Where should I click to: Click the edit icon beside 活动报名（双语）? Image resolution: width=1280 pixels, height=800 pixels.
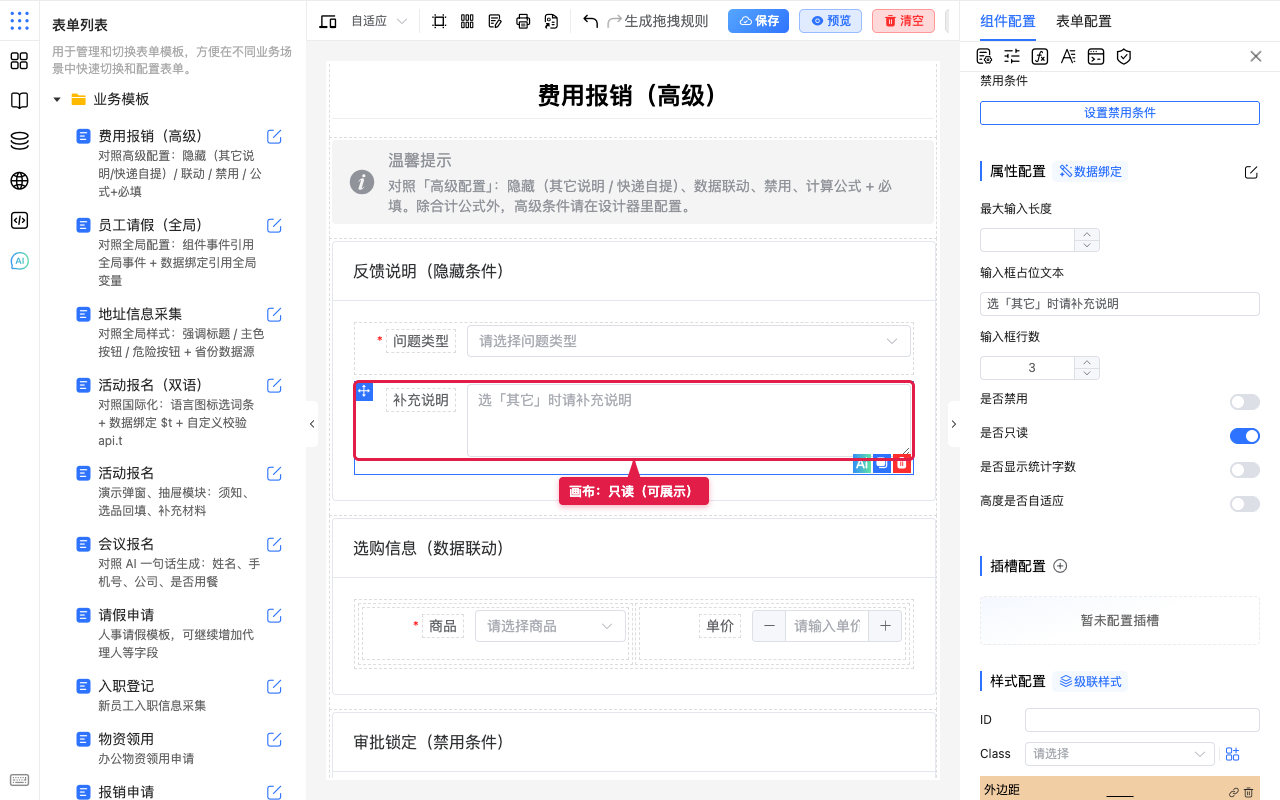pos(274,386)
